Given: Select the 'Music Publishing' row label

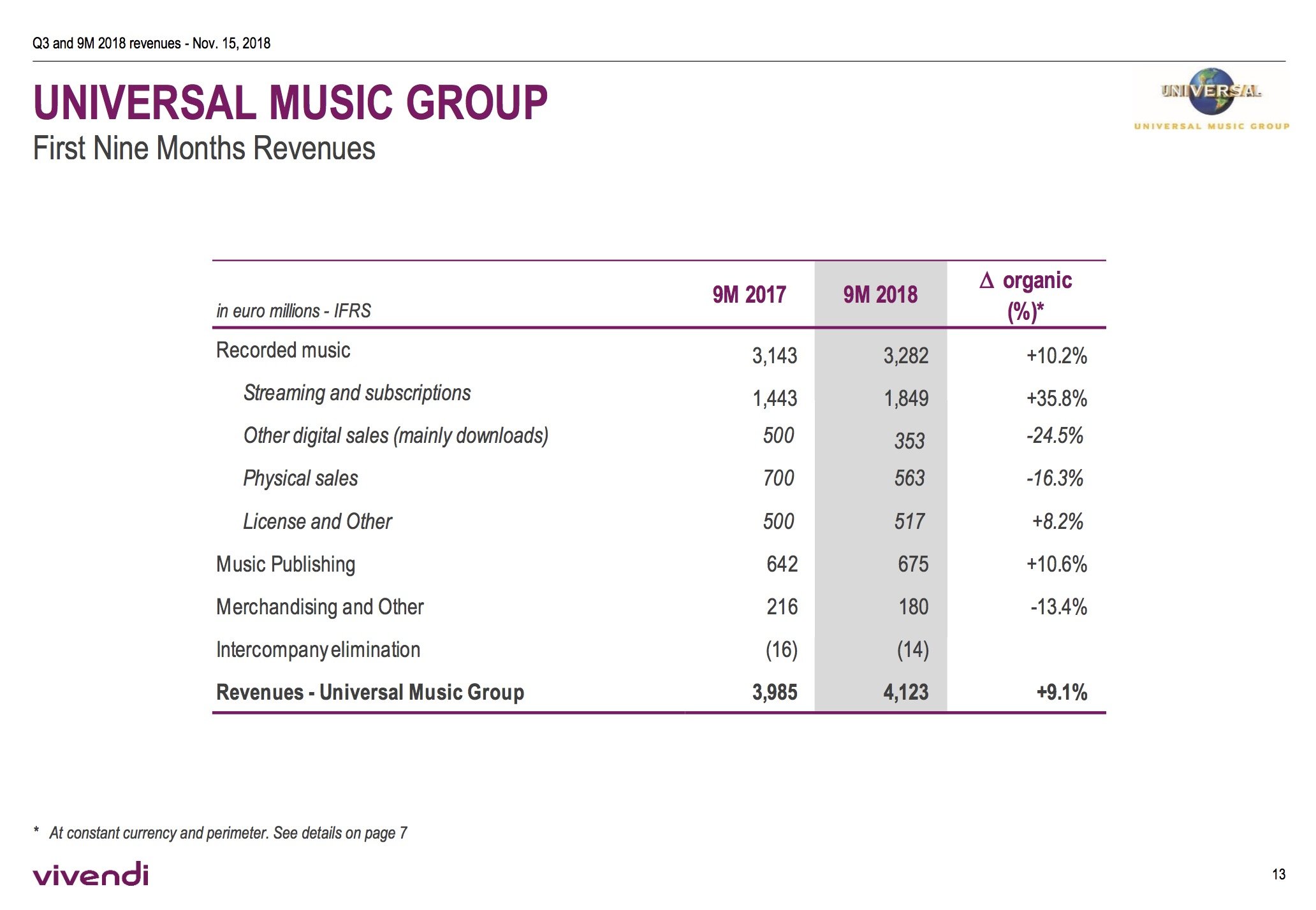Looking at the screenshot, I should (x=286, y=565).
